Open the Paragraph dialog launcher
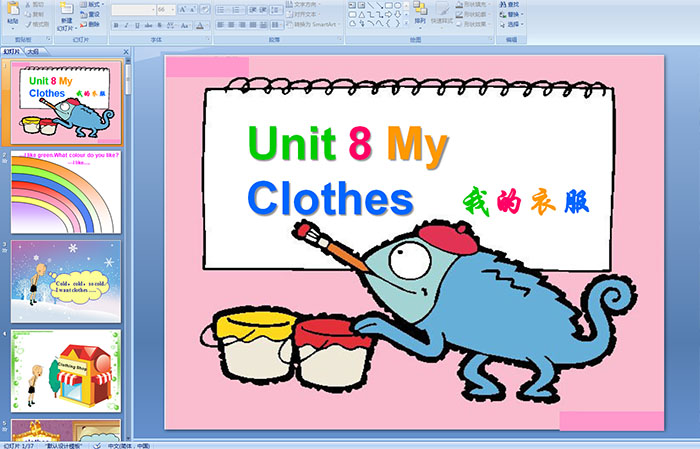 (340, 40)
